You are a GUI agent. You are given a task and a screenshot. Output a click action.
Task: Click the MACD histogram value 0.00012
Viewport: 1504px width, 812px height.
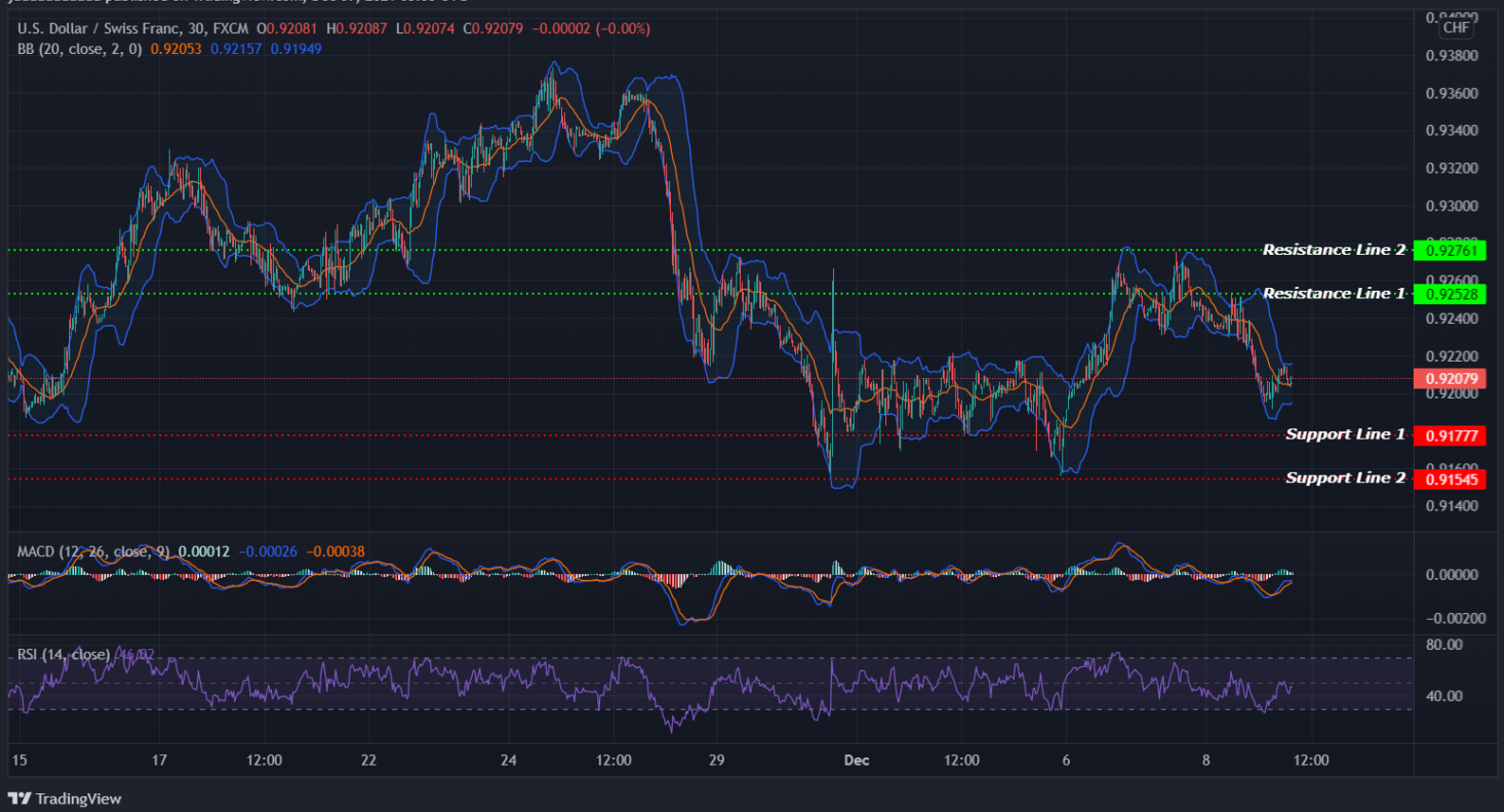(x=204, y=551)
